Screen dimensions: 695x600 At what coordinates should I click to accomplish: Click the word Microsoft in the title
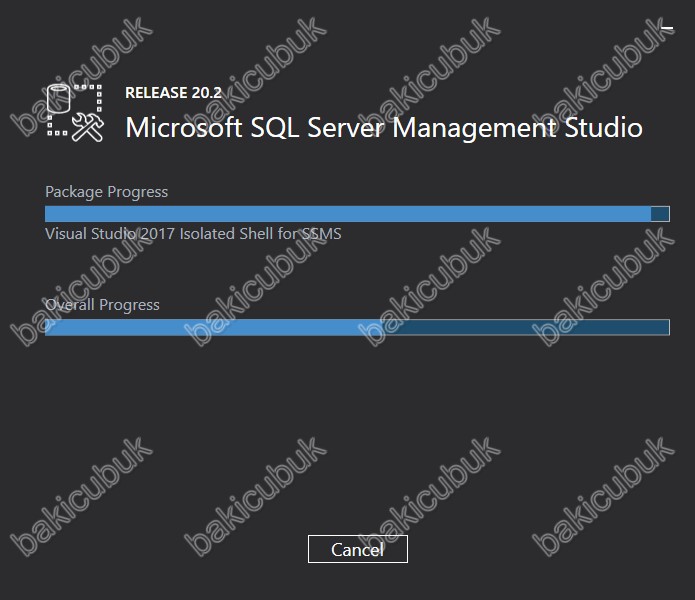pos(184,127)
